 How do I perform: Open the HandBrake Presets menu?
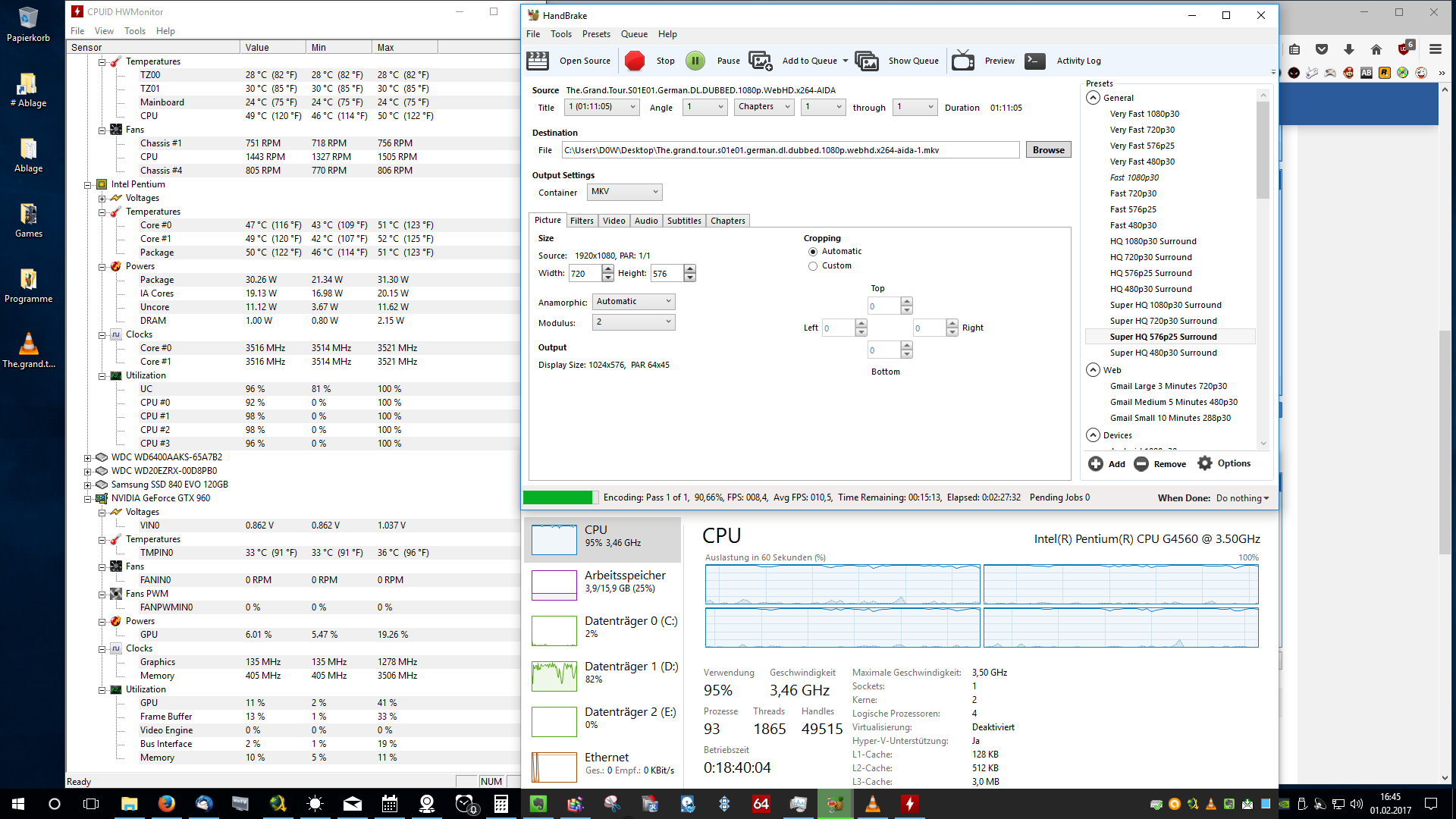(x=596, y=34)
